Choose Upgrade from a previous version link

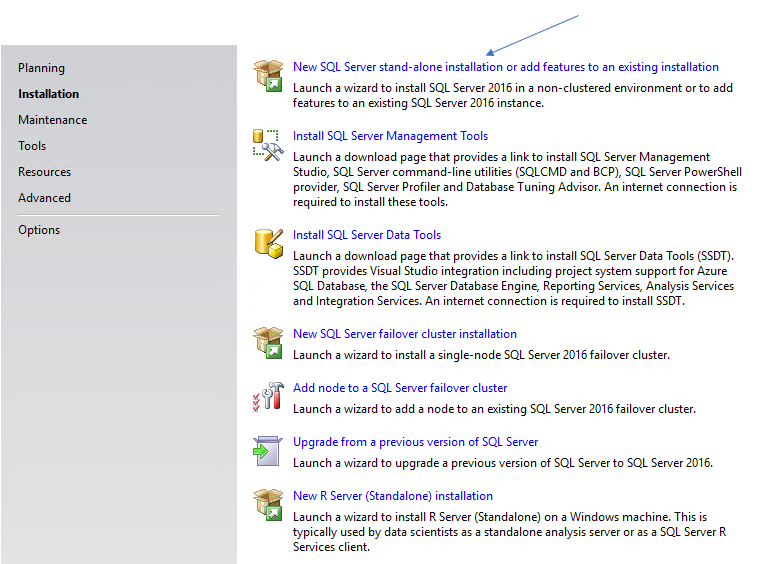pyautogui.click(x=415, y=442)
